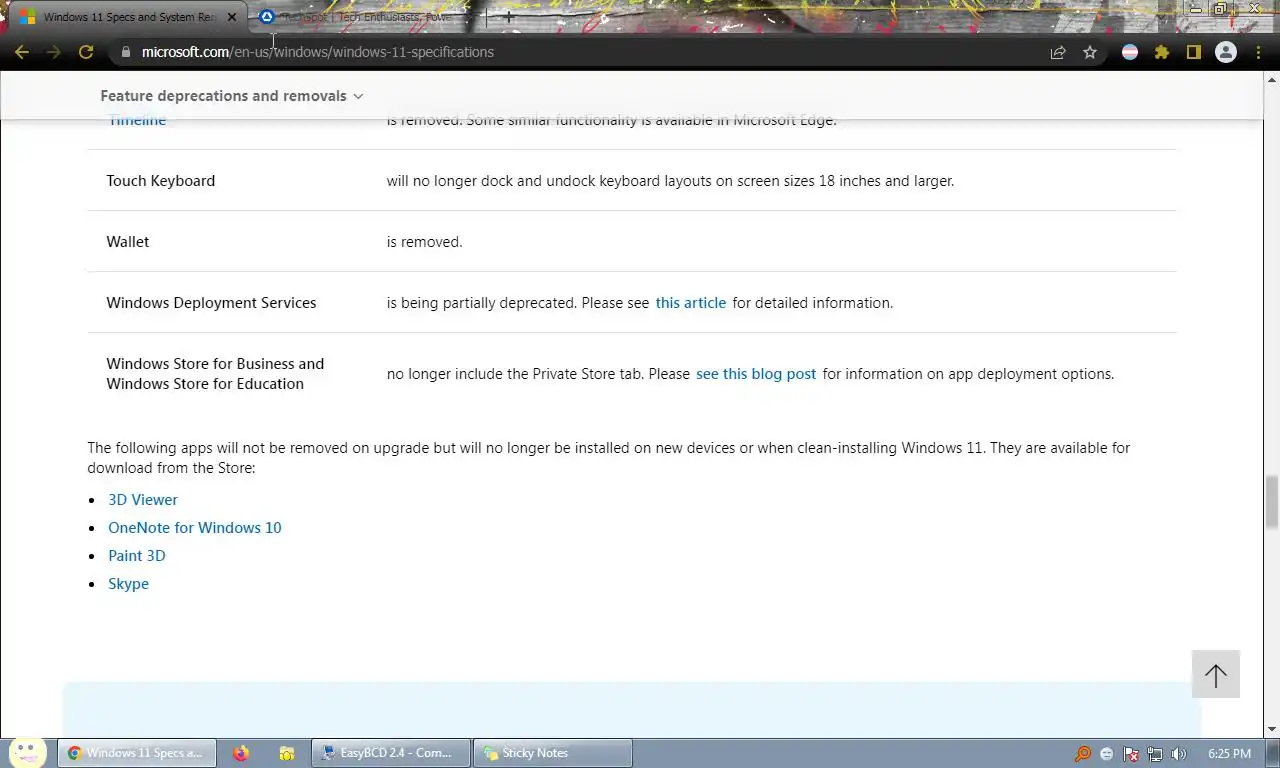Screen dimensions: 1280x768
Task: Click the 'Wallet' row label
Action: [x=128, y=242]
